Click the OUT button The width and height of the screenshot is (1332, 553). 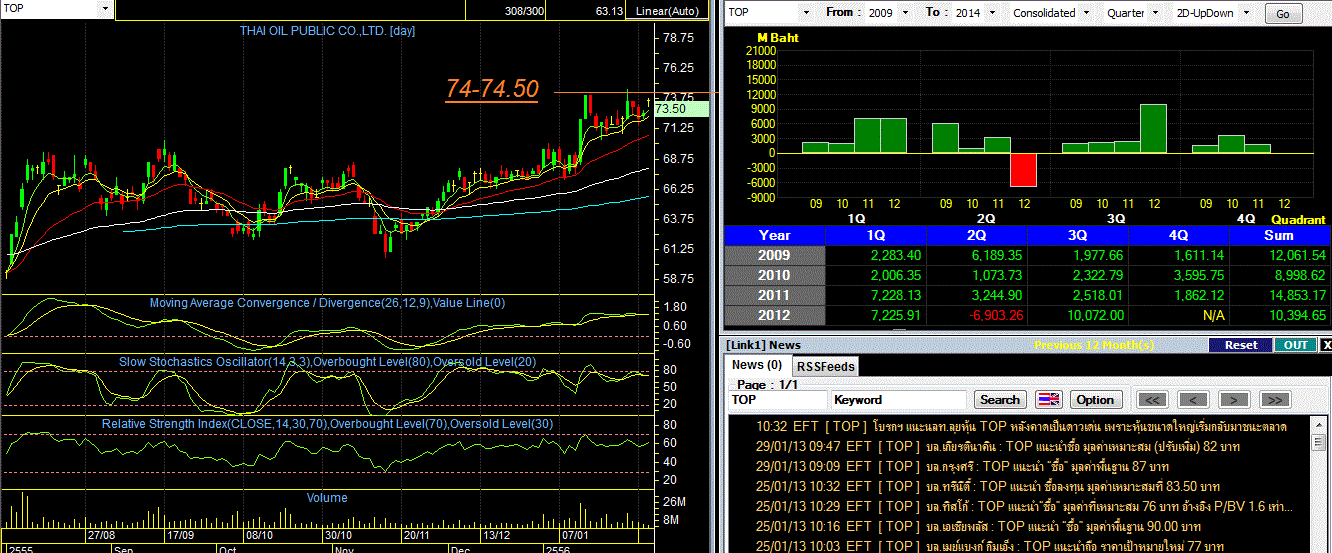pyautogui.click(x=1295, y=345)
